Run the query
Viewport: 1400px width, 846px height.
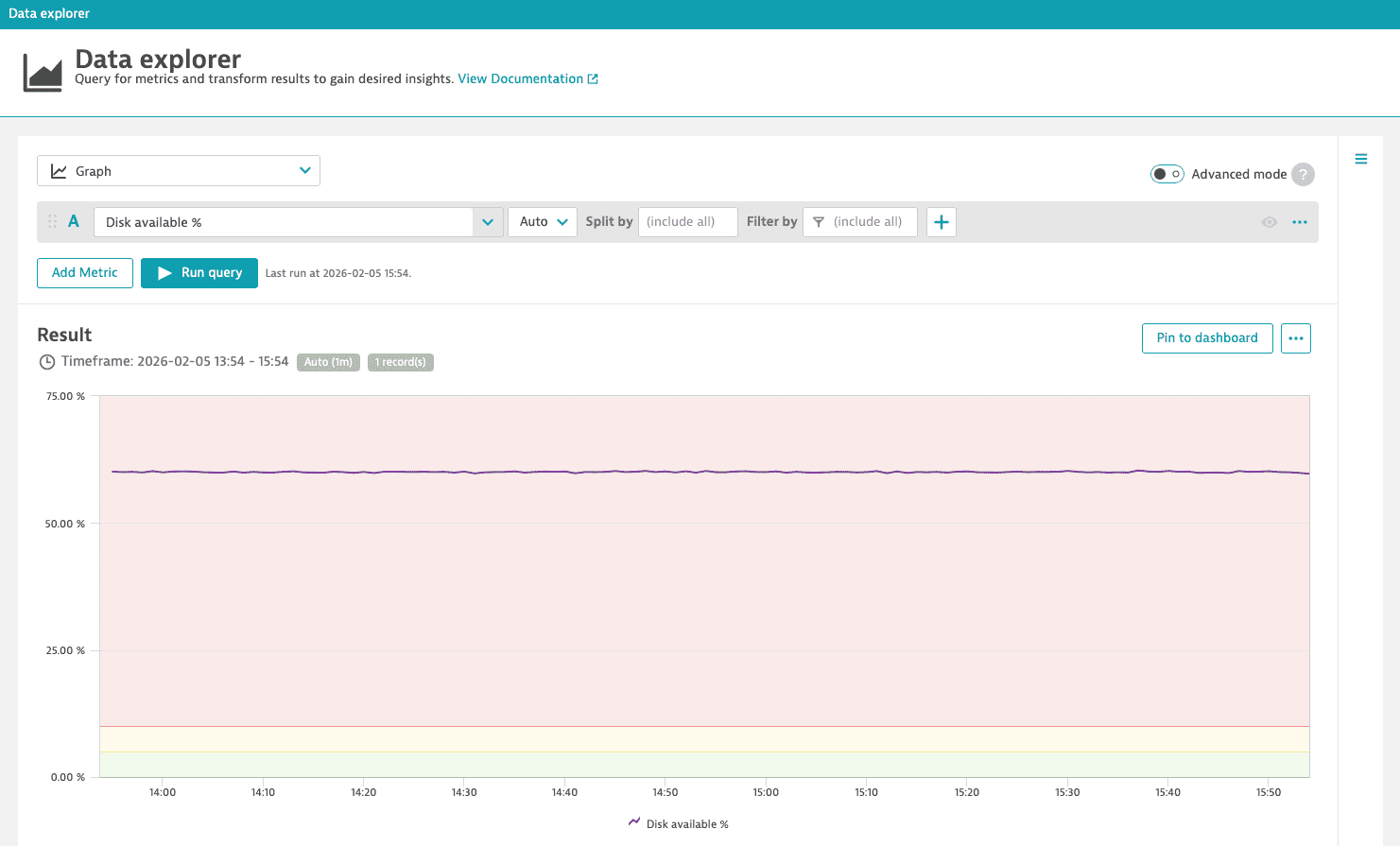[x=199, y=272]
